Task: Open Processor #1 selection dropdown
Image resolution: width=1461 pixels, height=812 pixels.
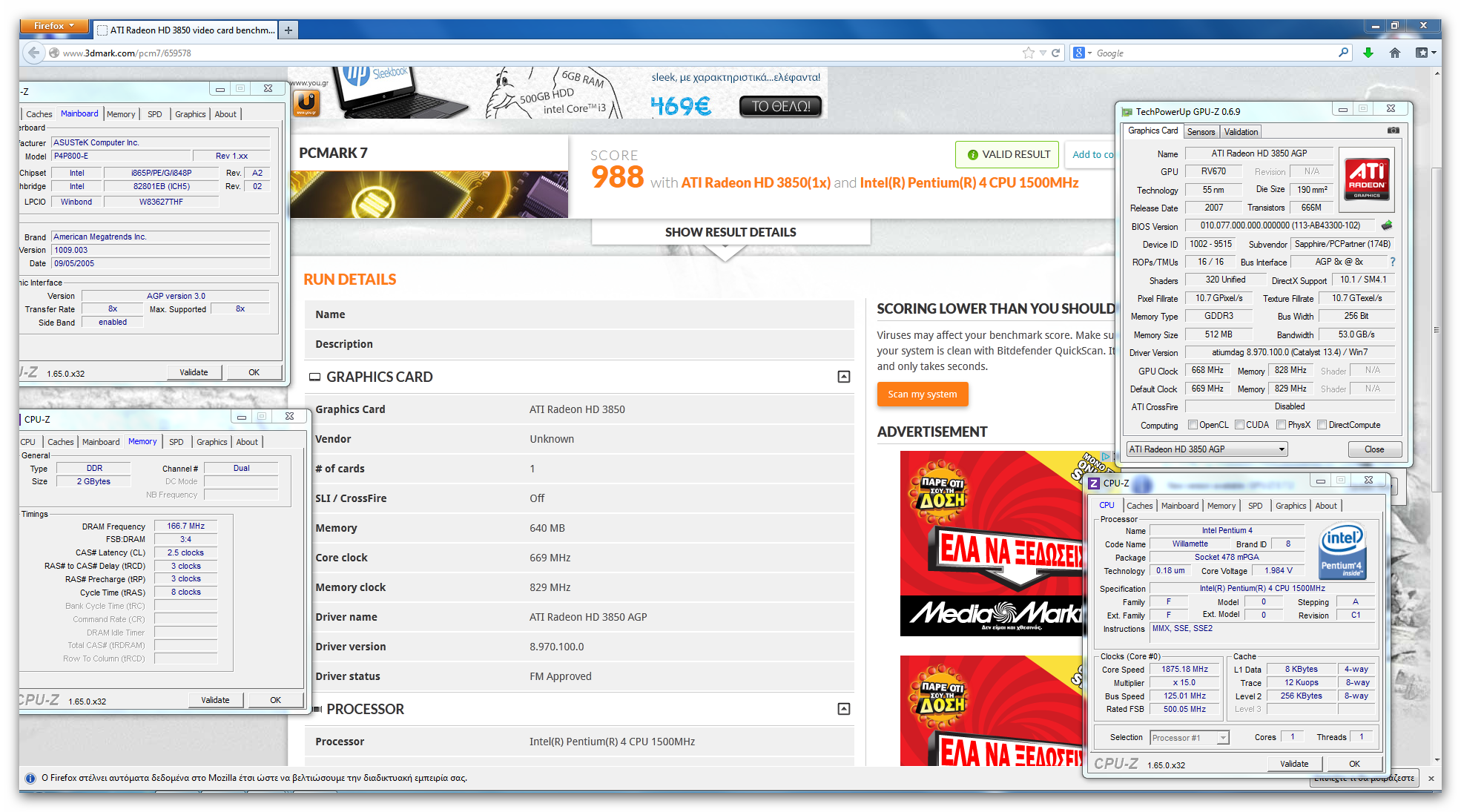Action: tap(1190, 737)
